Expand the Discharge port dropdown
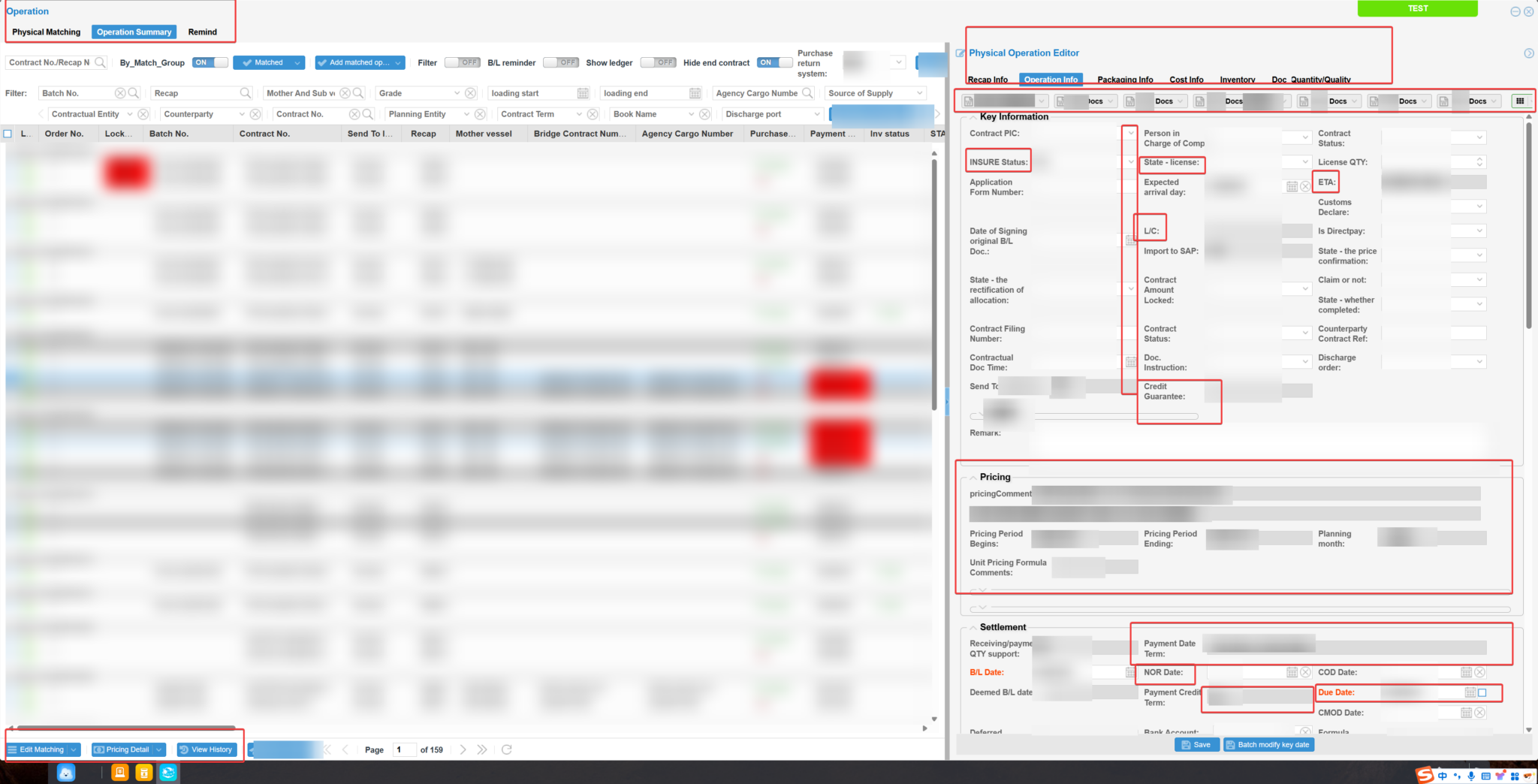Image resolution: width=1538 pixels, height=784 pixels. pos(817,114)
